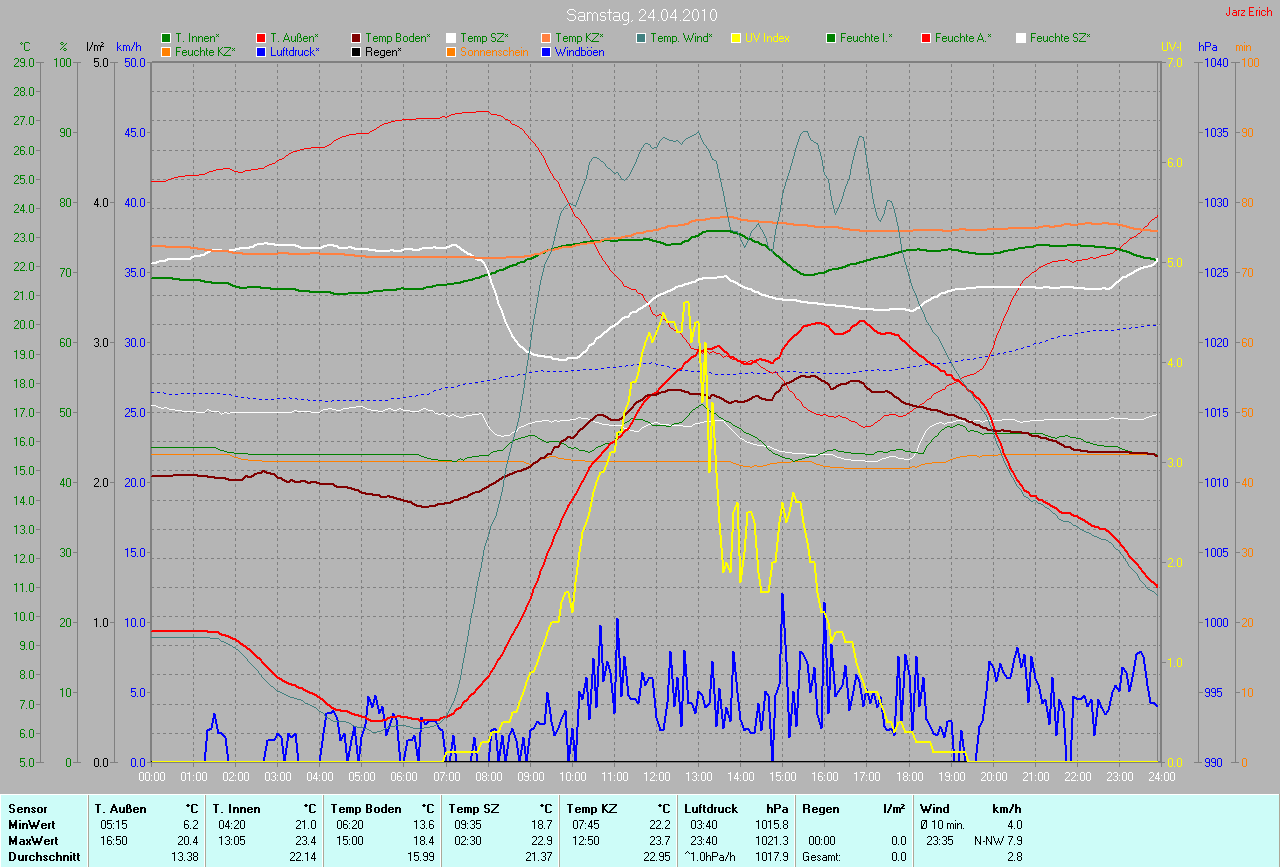This screenshot has width=1280, height=867.
Task: Select the 'UV Index' legend label
Action: (x=768, y=38)
